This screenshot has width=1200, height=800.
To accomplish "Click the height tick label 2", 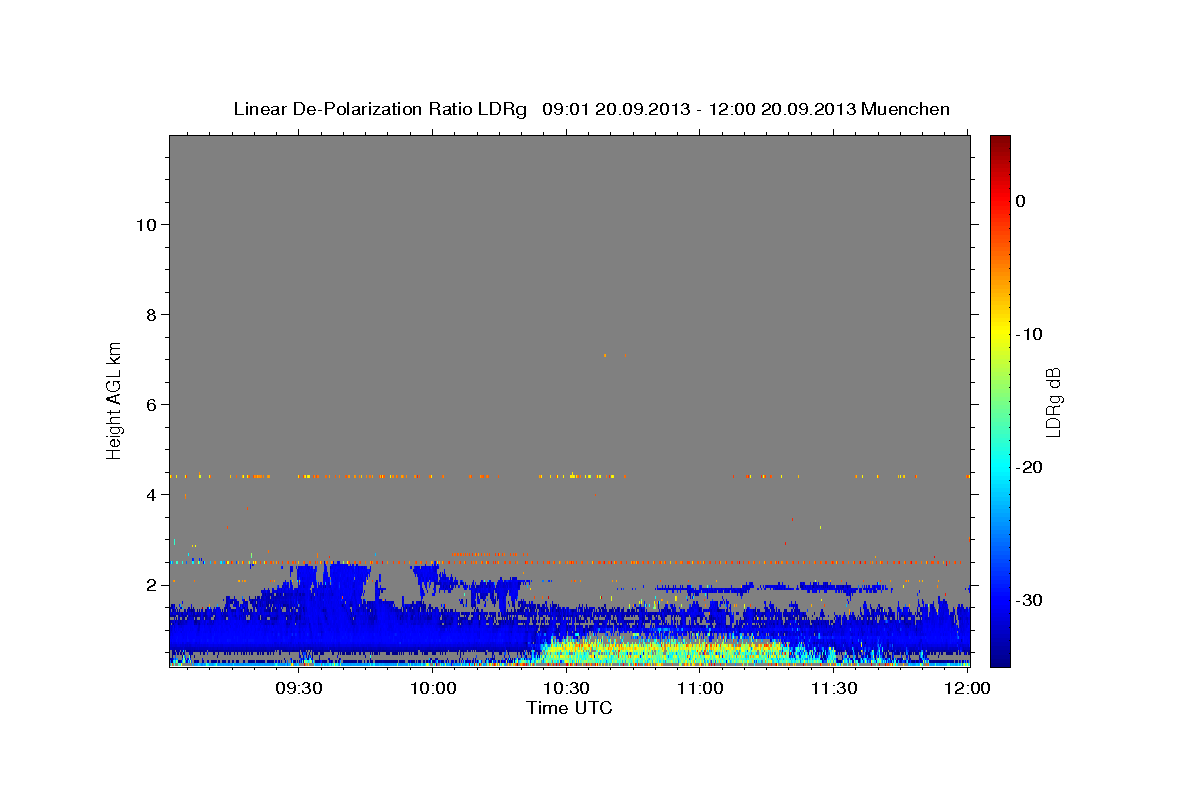I will pos(152,585).
